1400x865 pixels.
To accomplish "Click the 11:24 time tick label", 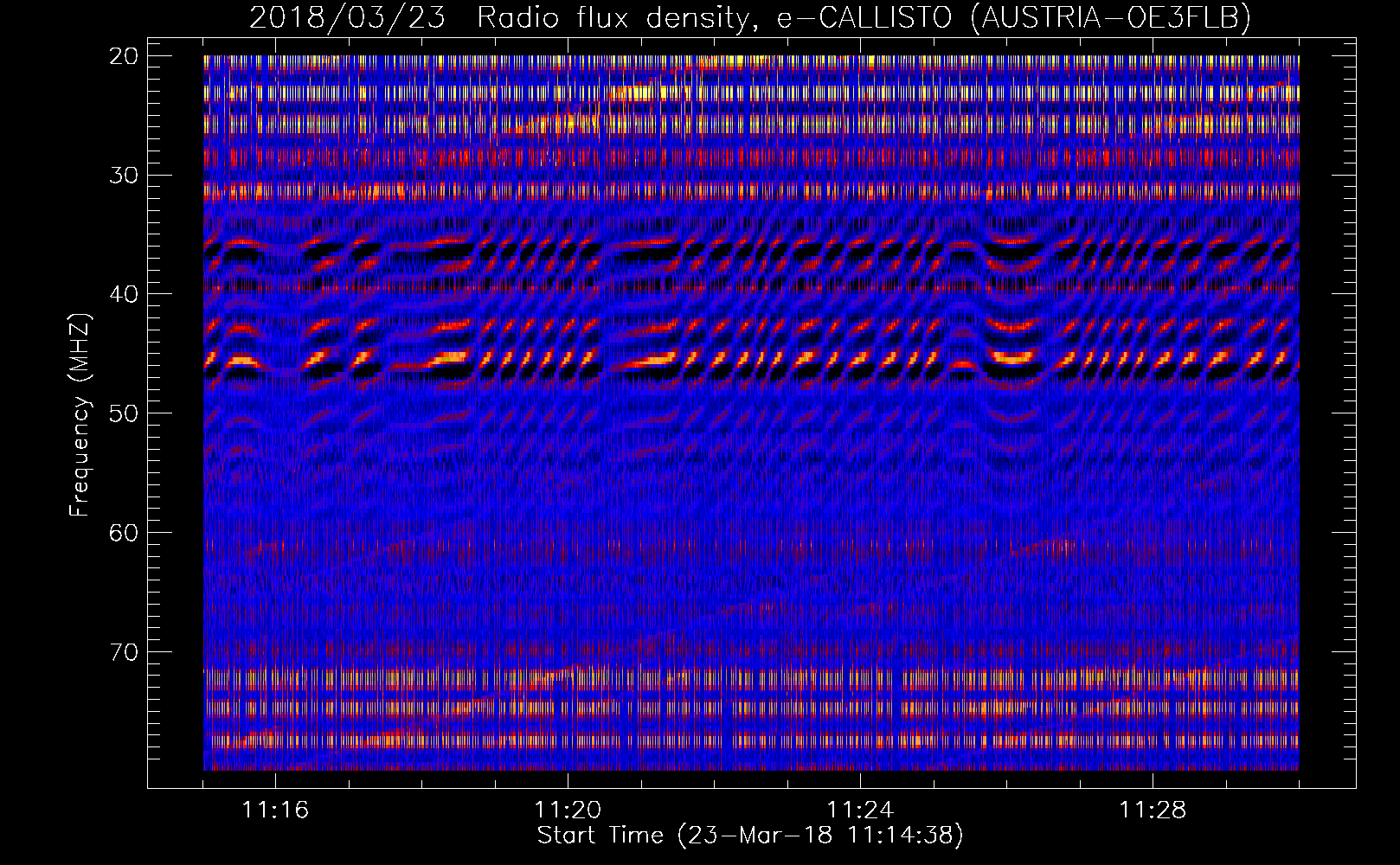I will click(860, 811).
